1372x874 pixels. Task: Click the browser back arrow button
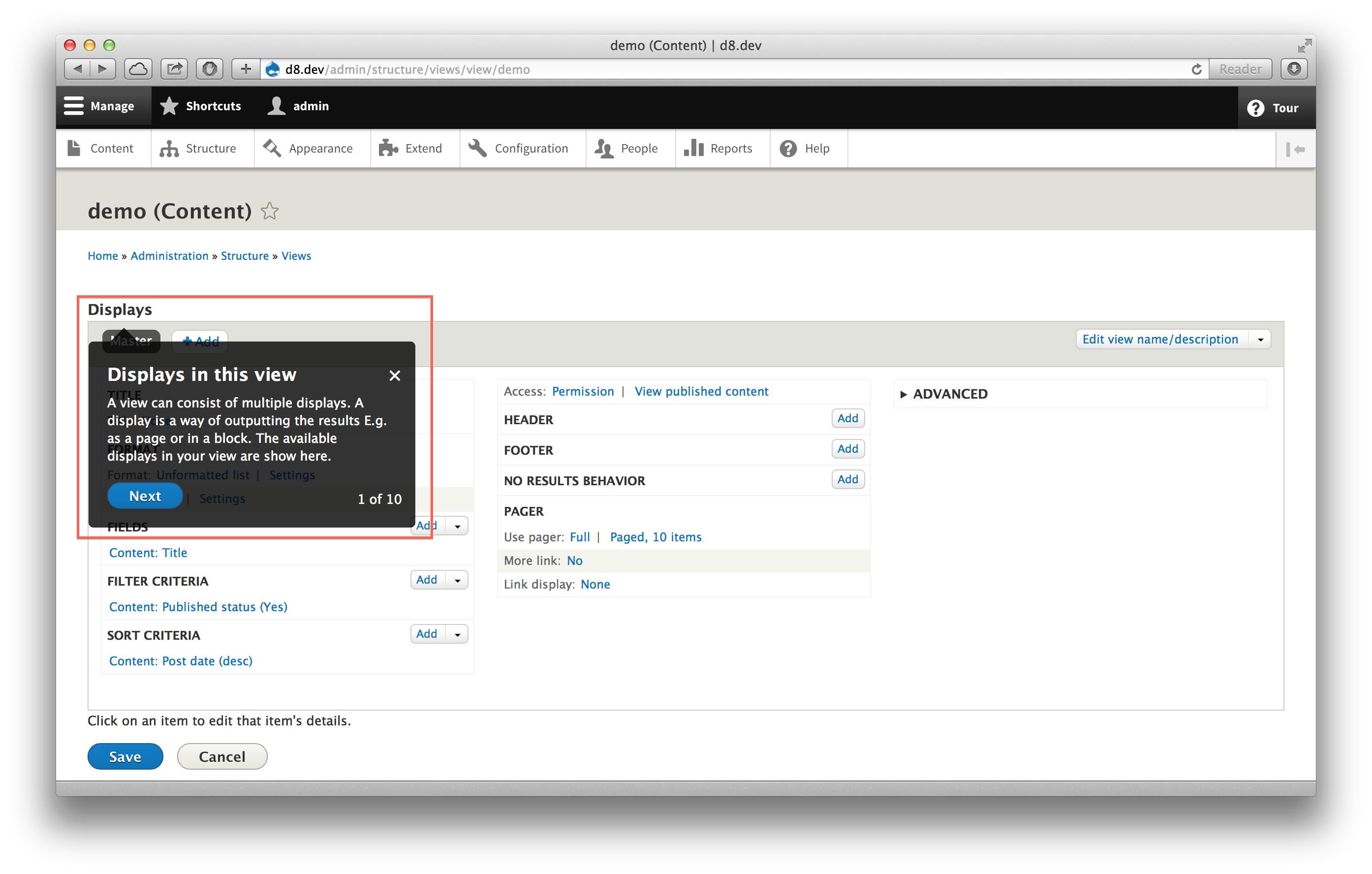77,69
